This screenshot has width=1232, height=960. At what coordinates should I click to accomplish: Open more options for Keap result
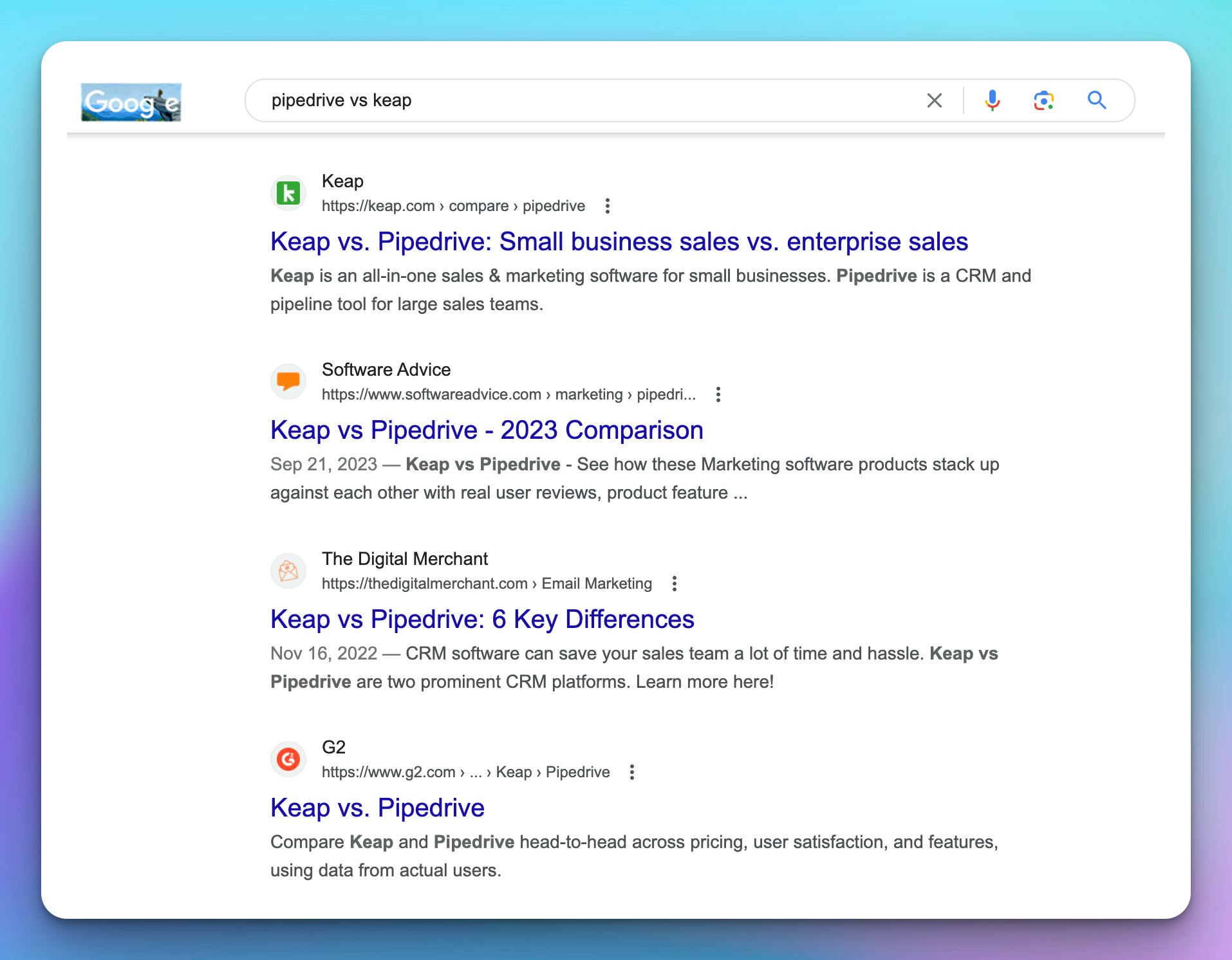[x=607, y=206]
